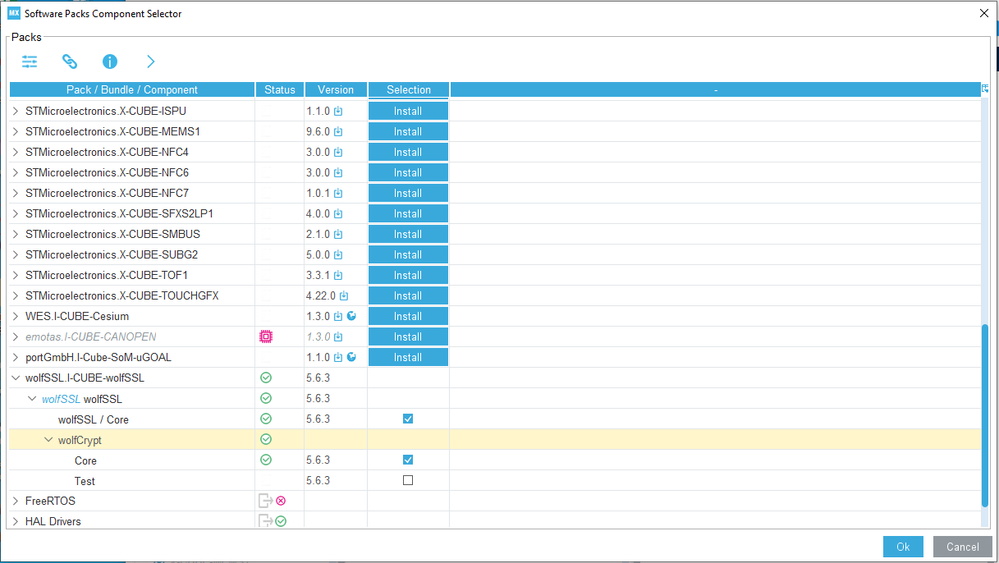
Task: Click green check status of wolfSSL wolfSSL bundle
Action: [266, 398]
